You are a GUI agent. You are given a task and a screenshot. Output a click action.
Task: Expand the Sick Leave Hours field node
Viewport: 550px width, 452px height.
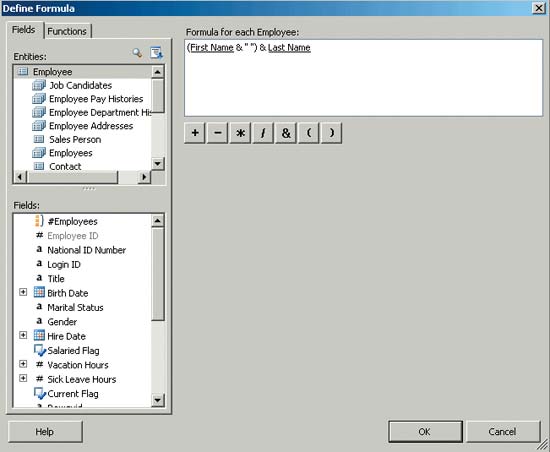(x=23, y=378)
